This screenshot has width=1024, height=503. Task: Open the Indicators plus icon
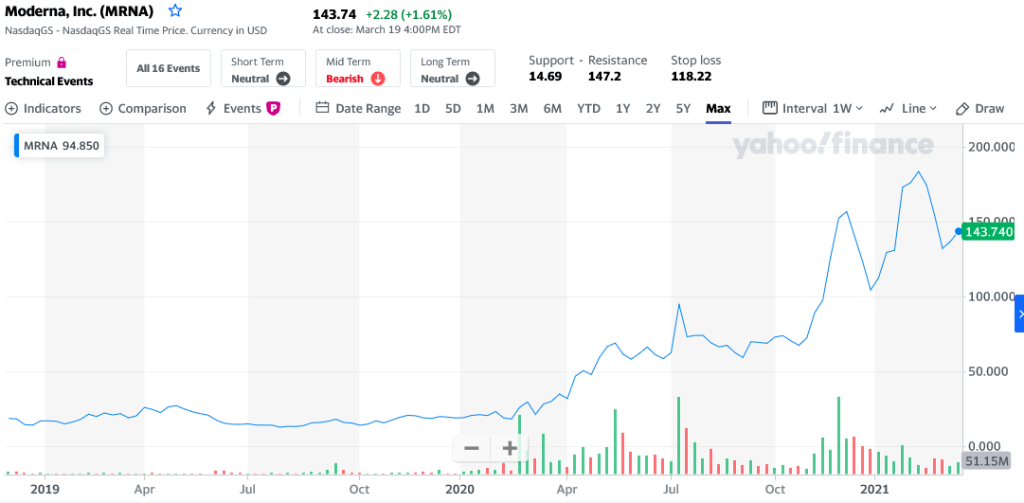click(12, 108)
